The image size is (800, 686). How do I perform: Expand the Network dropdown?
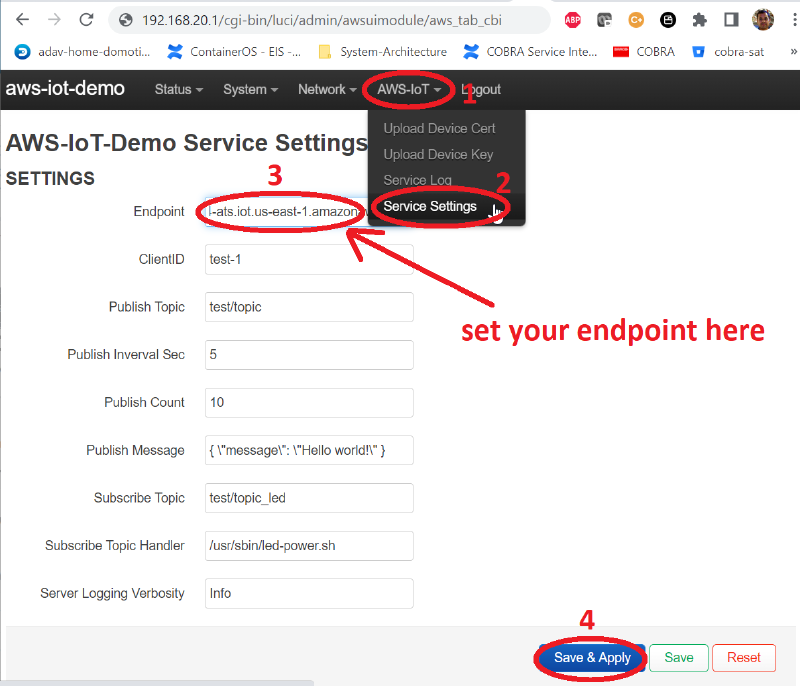click(x=326, y=89)
